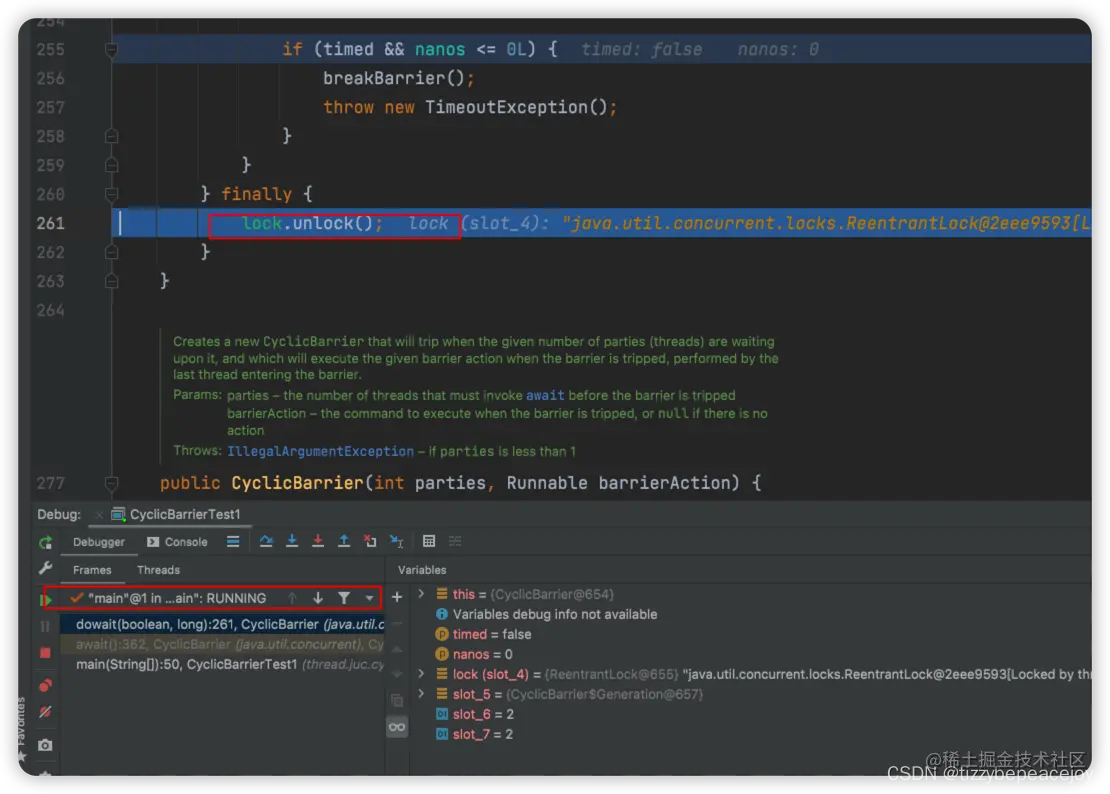The width and height of the screenshot is (1110, 794).
Task: Click line number 257 in gutter
Action: tap(51, 108)
